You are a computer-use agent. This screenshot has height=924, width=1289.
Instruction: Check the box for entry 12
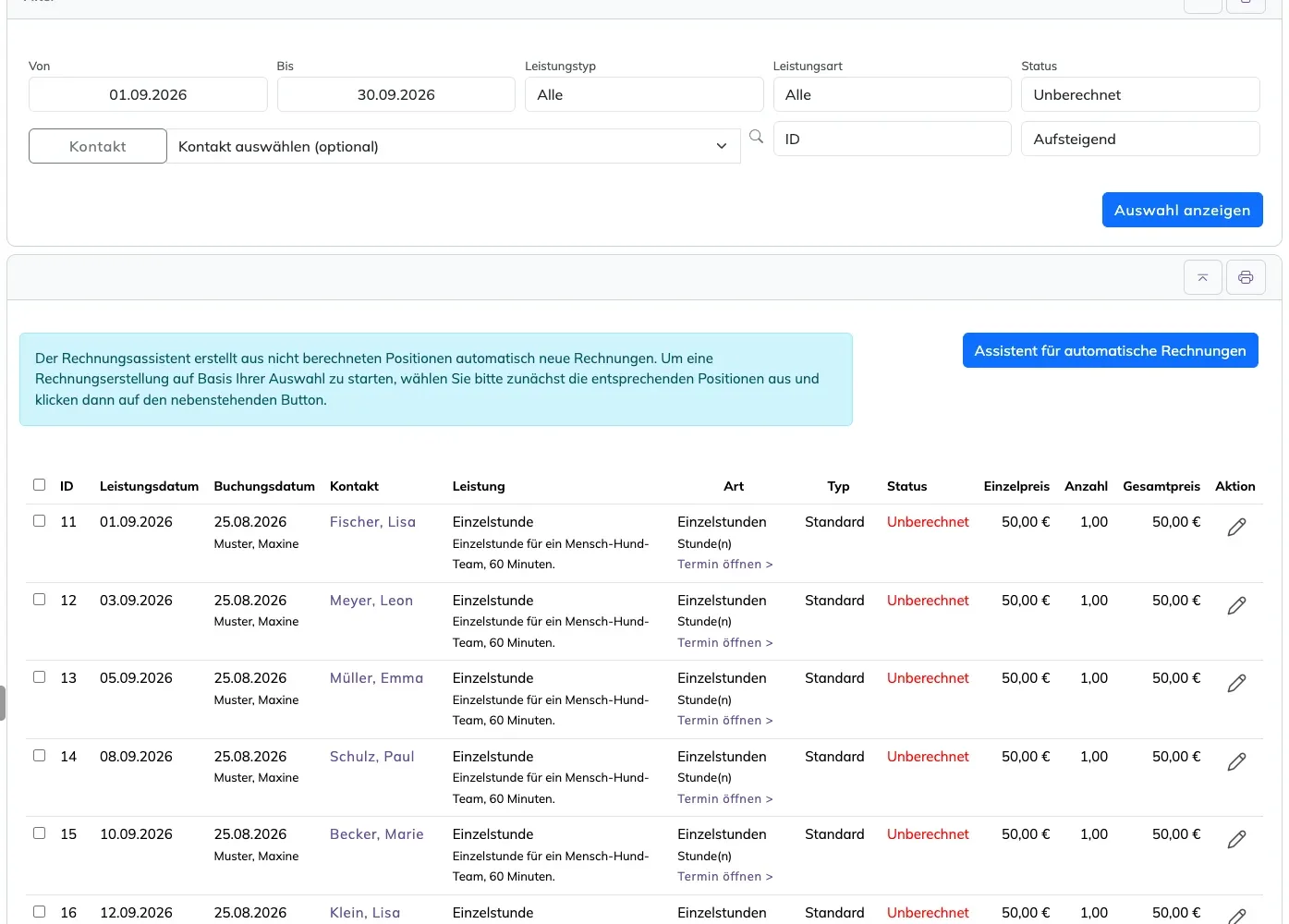tap(39, 599)
